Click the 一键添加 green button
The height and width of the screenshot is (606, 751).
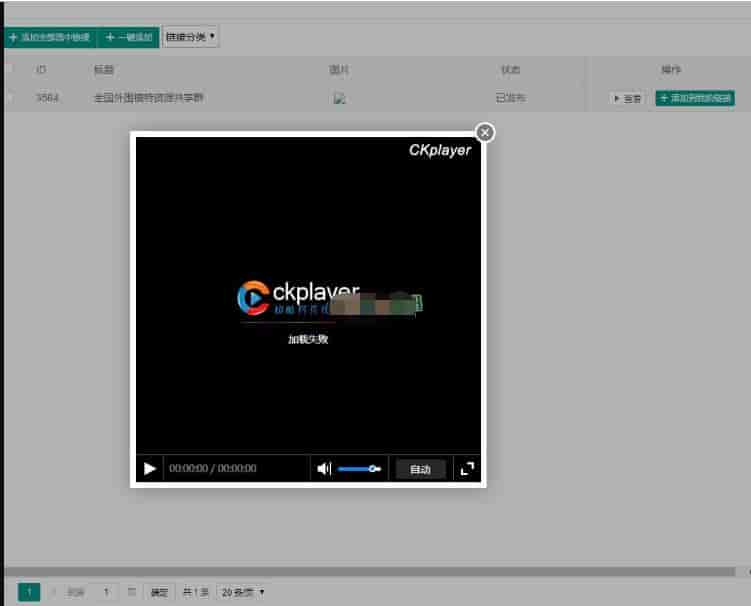point(128,37)
